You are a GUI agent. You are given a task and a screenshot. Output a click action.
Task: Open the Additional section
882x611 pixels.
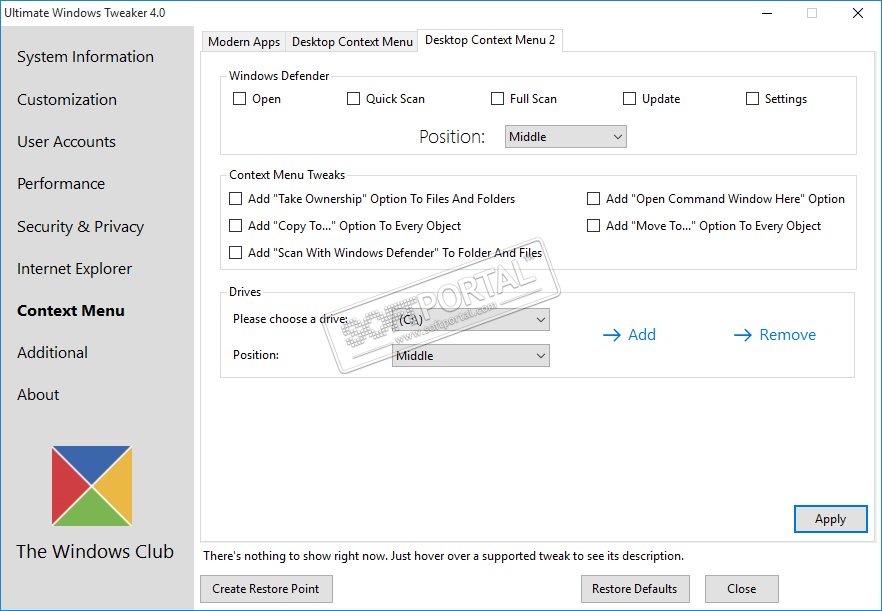(52, 353)
